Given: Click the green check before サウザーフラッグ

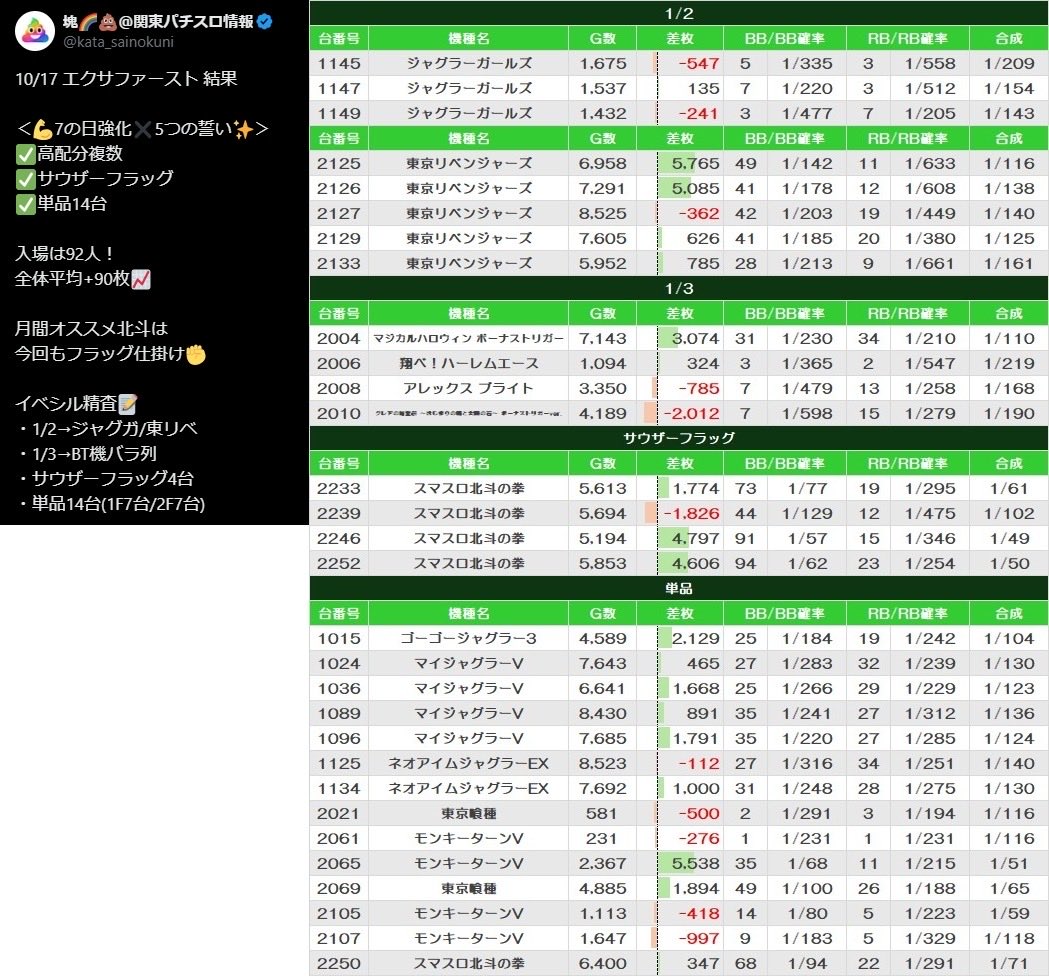Looking at the screenshot, I should 25,179.
